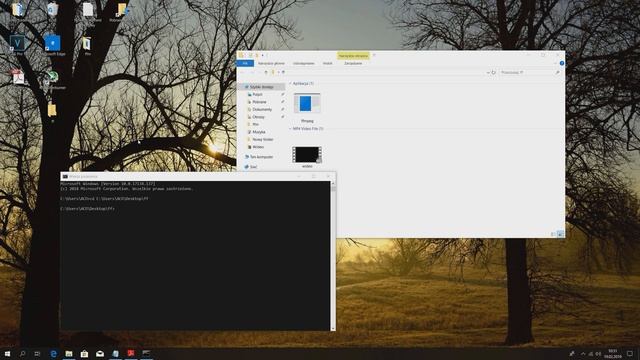Click the taskbar search magnifier
The image size is (640, 360).
pyautogui.click(x=22, y=353)
